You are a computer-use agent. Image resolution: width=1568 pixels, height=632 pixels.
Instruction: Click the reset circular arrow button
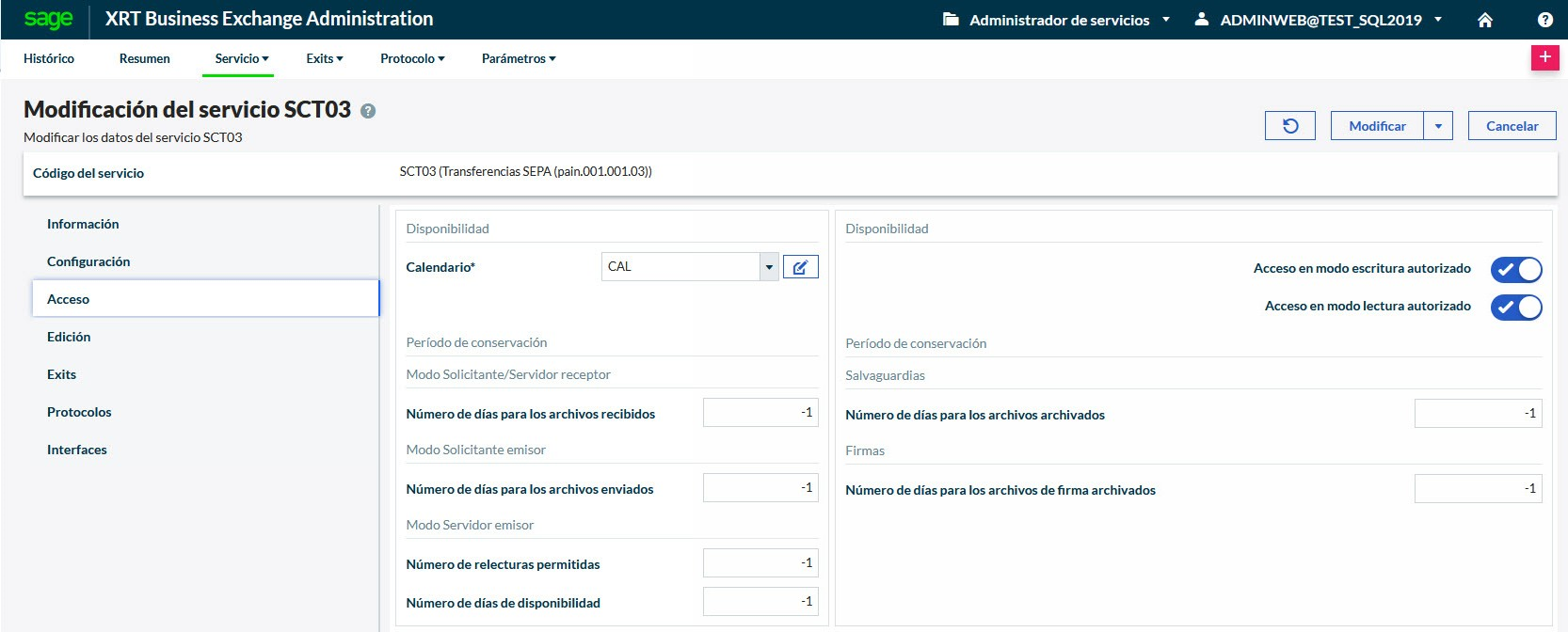[1290, 126]
